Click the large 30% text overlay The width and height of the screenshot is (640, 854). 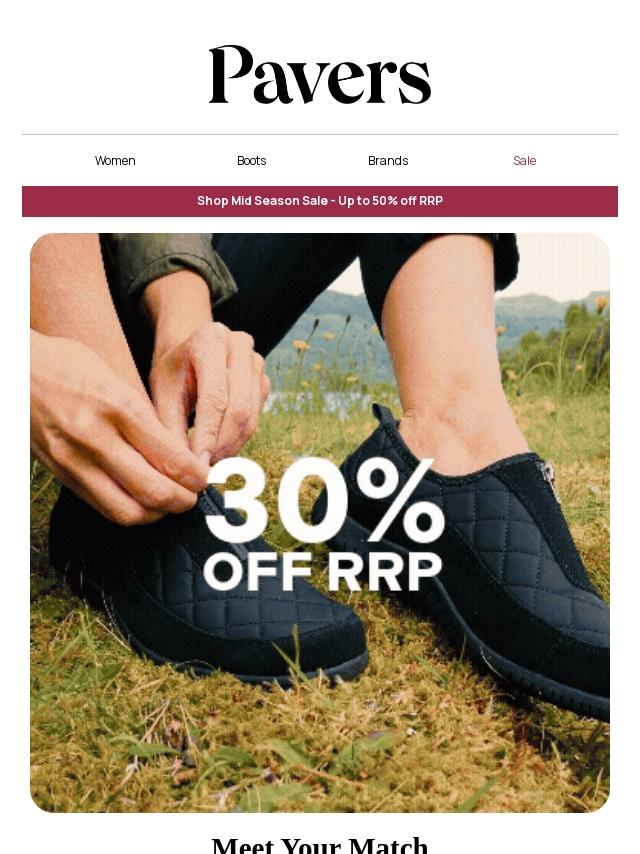click(x=325, y=501)
